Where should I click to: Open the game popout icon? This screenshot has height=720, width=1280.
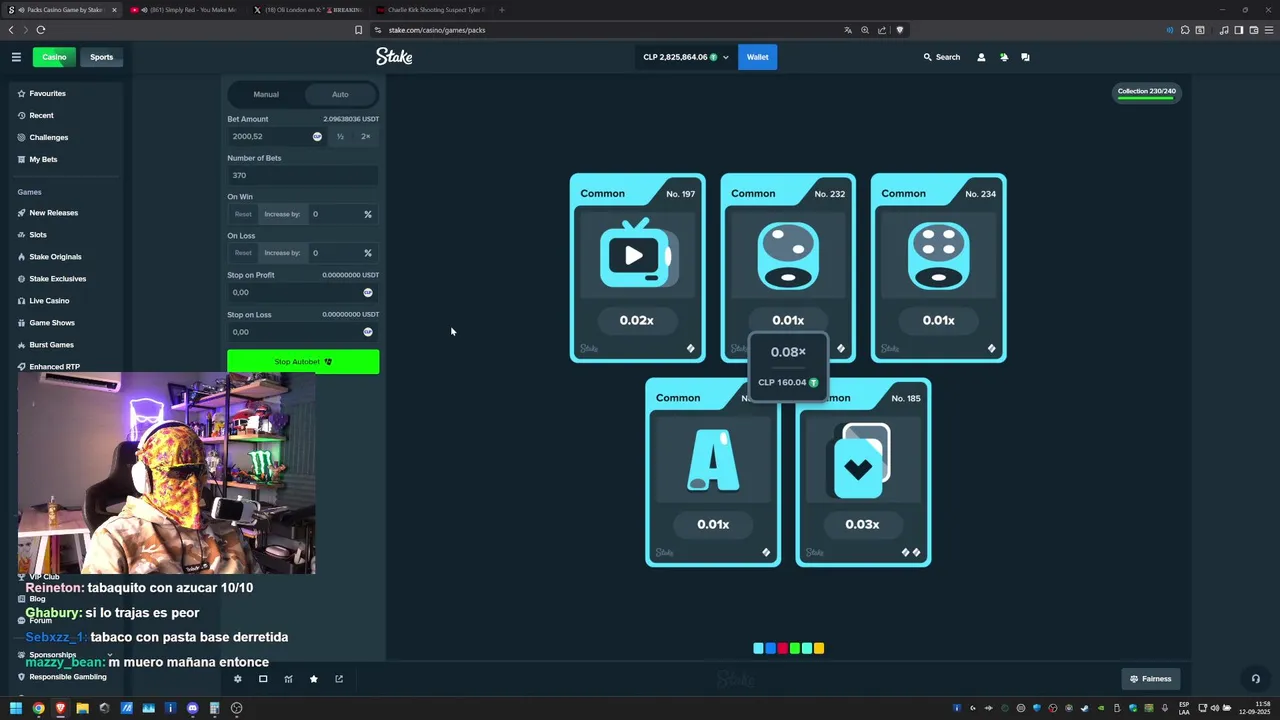coord(339,679)
